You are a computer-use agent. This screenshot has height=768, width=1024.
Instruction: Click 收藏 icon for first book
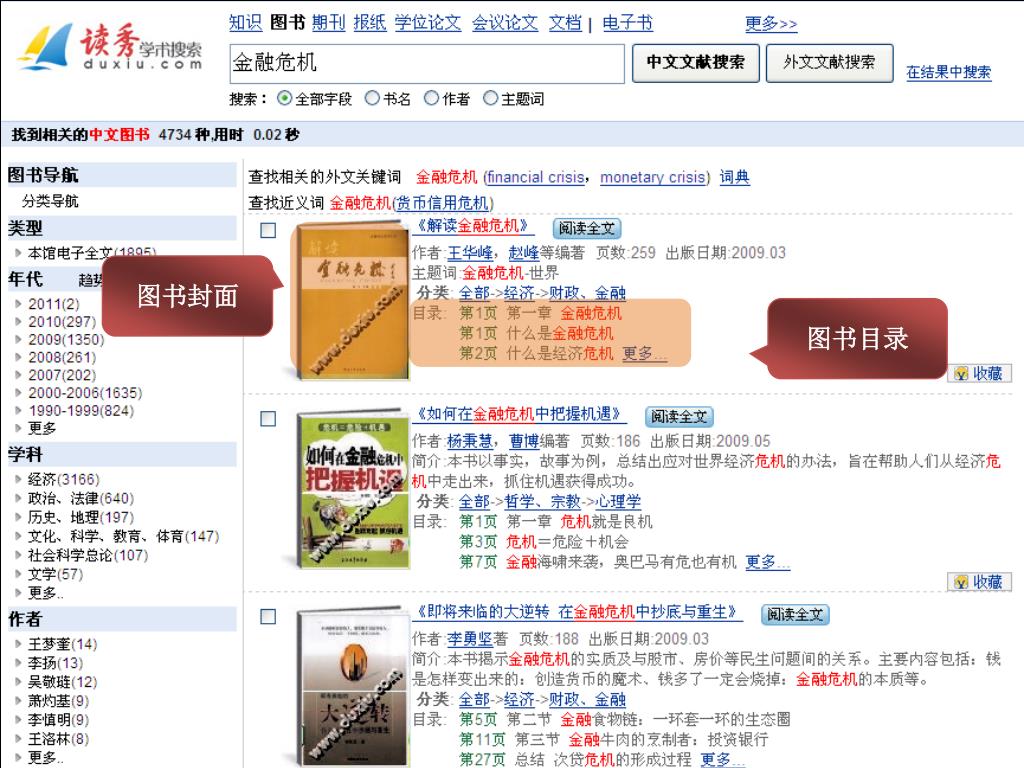979,373
